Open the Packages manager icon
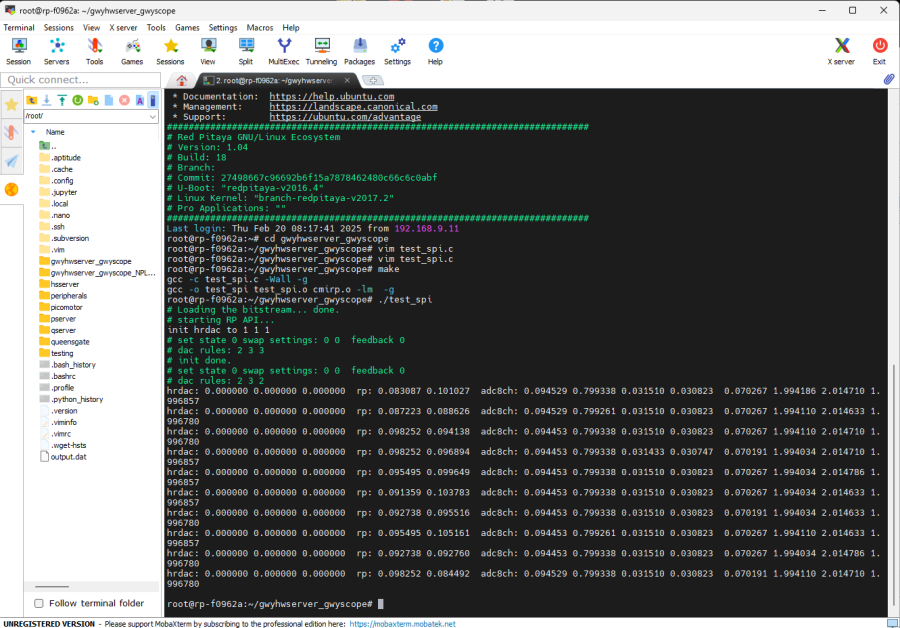Image resolution: width=900 pixels, height=628 pixels. coord(359,51)
